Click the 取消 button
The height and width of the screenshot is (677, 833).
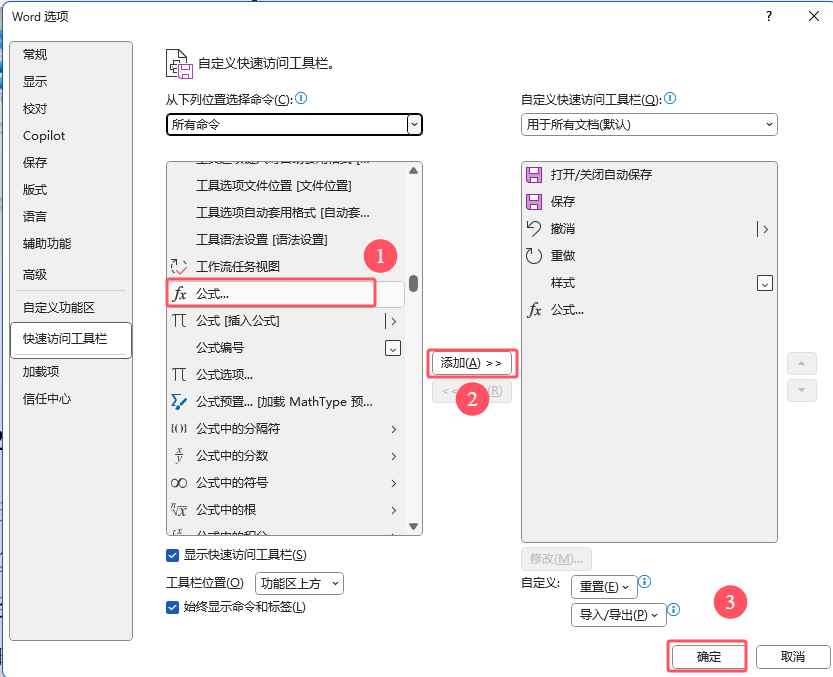[793, 657]
